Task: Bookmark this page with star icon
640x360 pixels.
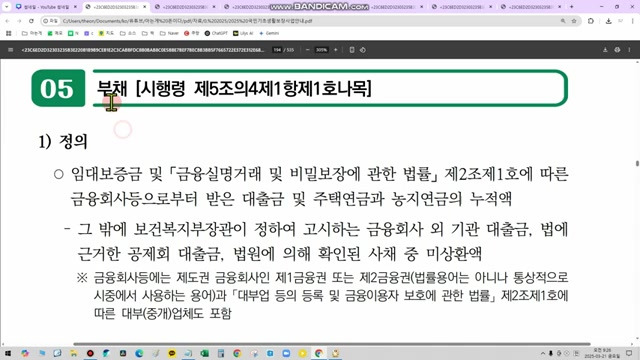Action: point(574,21)
